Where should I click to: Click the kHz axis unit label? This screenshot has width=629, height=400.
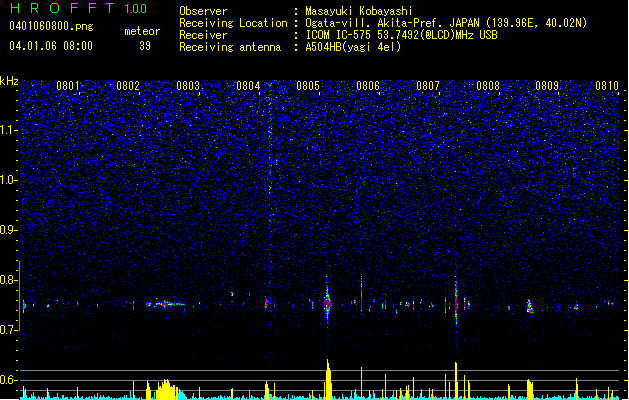click(x=9, y=81)
